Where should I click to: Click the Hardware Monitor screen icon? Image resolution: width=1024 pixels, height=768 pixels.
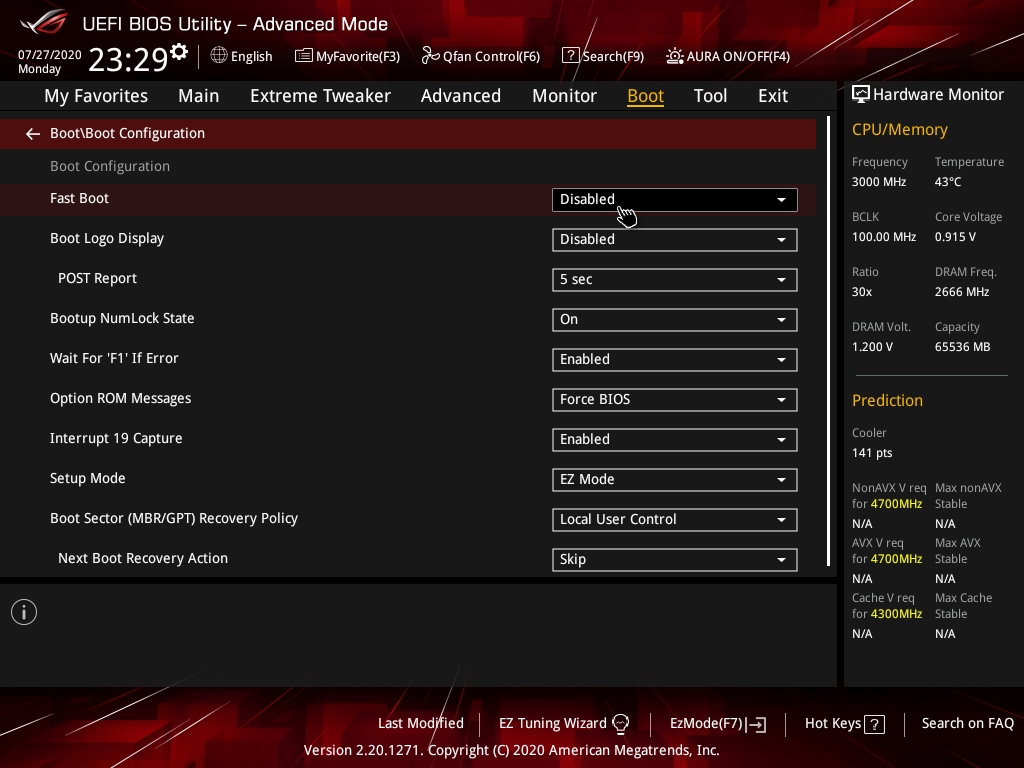pyautogui.click(x=861, y=95)
